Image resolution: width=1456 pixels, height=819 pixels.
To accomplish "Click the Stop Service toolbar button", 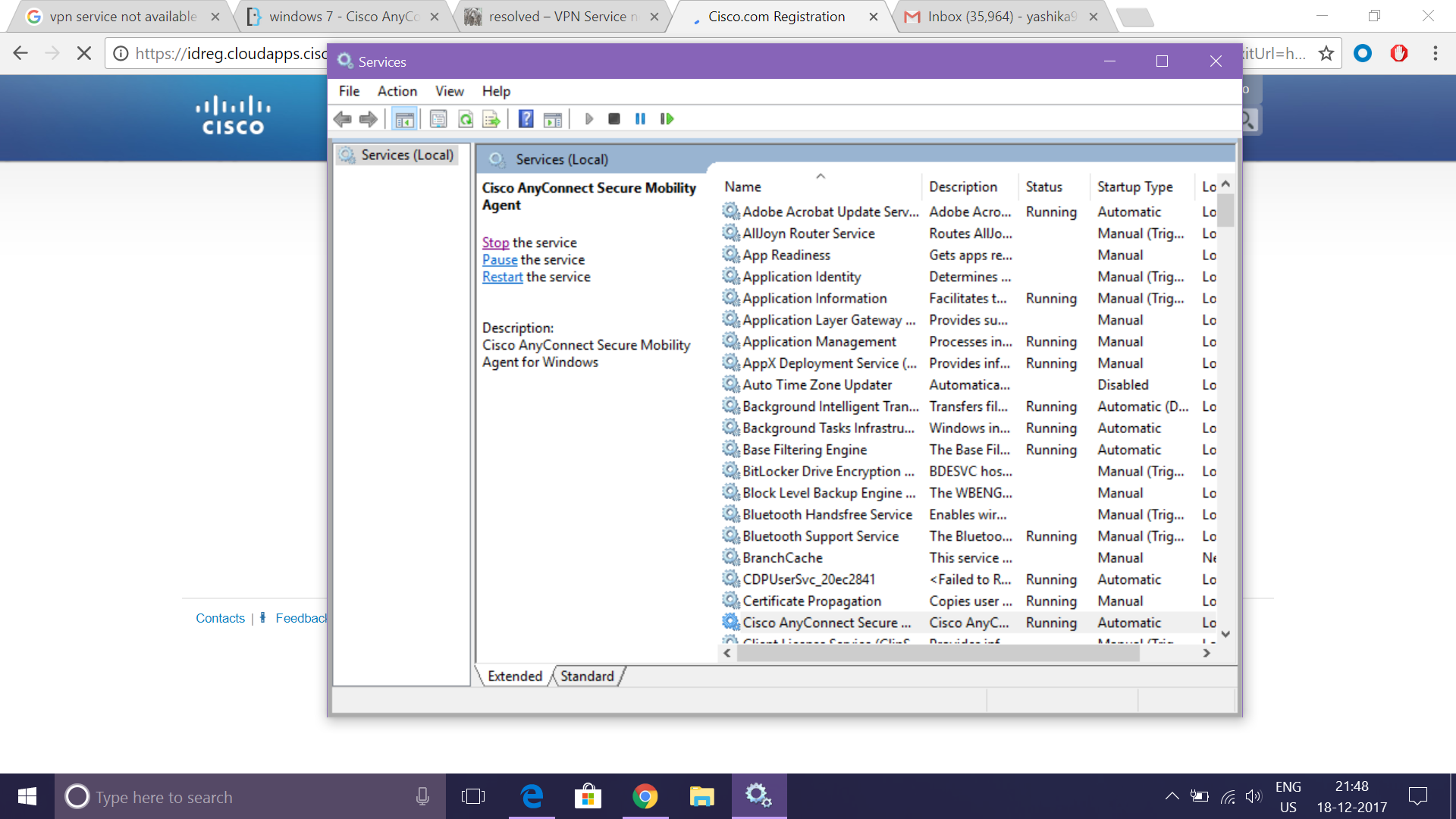I will click(x=614, y=119).
